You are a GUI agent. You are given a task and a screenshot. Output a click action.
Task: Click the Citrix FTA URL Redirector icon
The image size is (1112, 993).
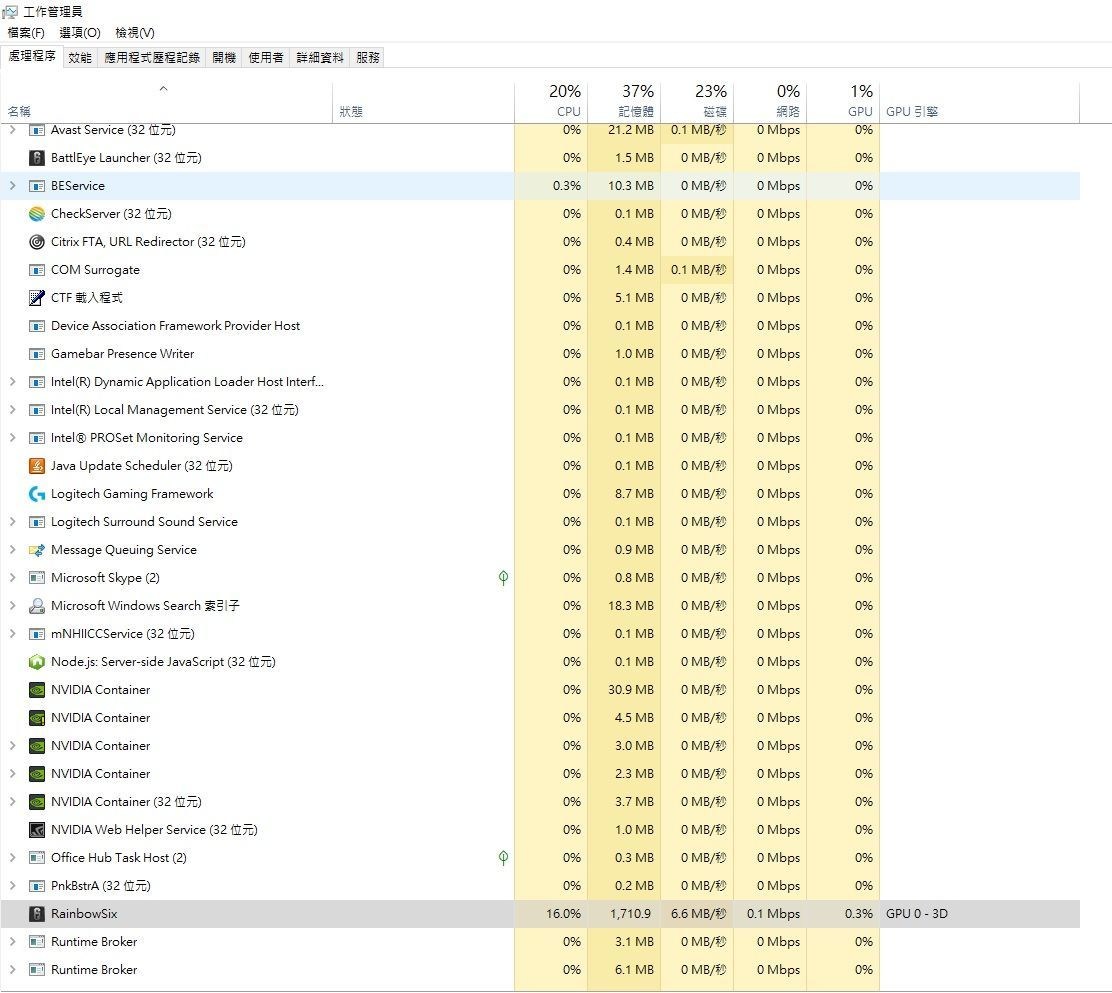pos(37,242)
